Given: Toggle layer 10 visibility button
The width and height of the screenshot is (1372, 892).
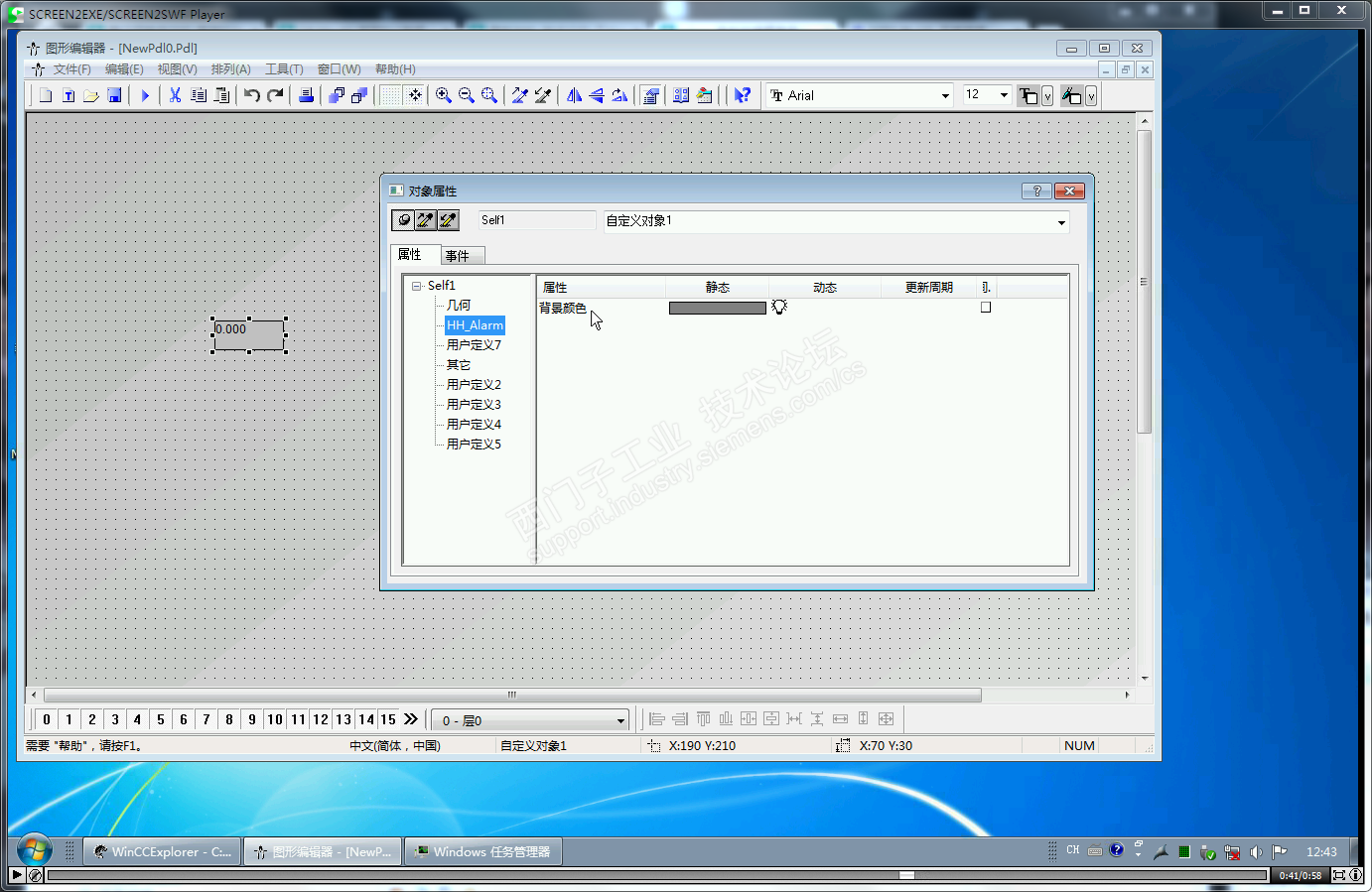Looking at the screenshot, I should [275, 719].
